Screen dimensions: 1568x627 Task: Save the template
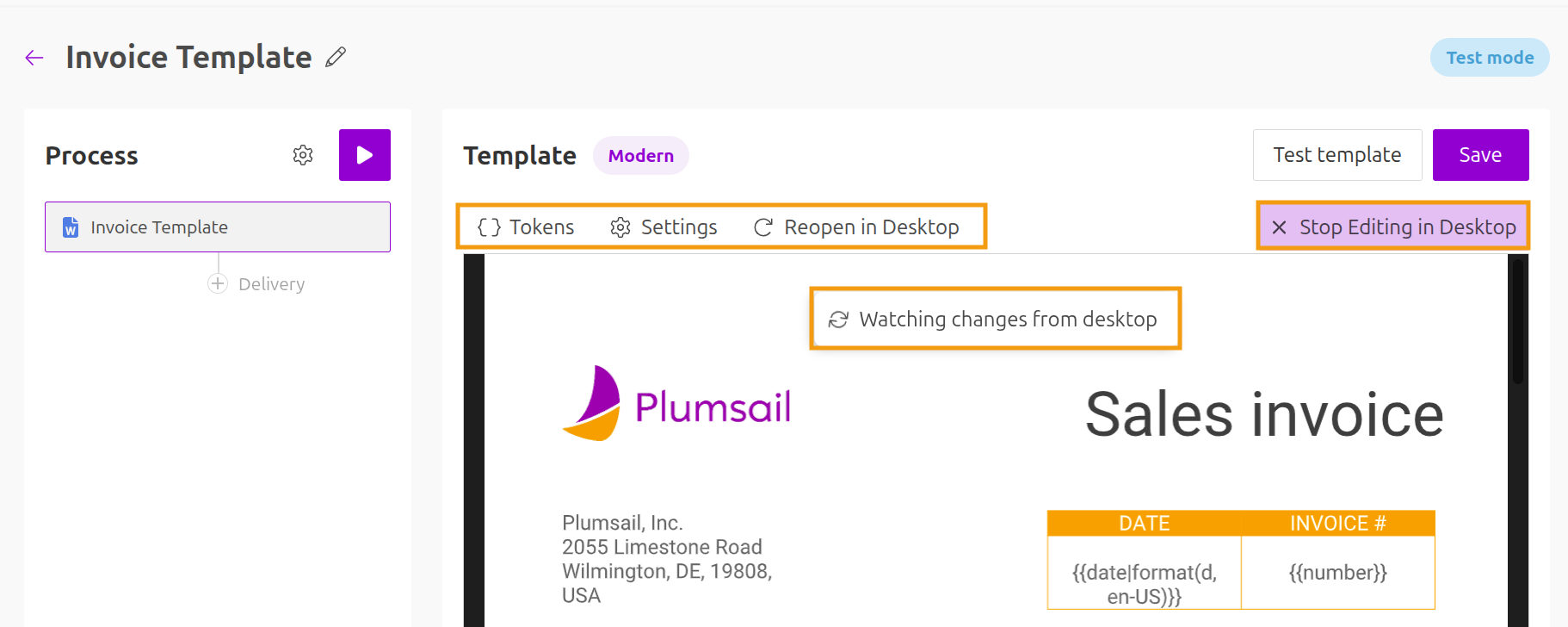[x=1480, y=155]
